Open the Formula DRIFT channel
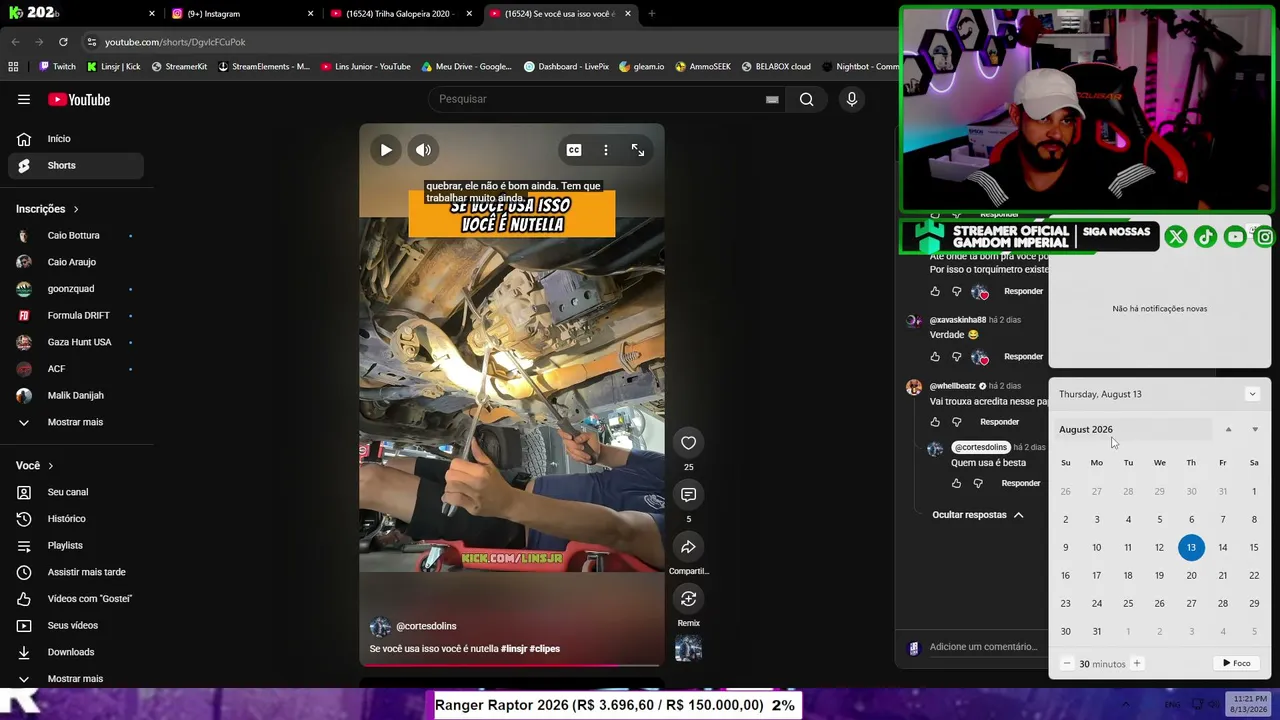This screenshot has width=1280, height=720. pos(76,316)
